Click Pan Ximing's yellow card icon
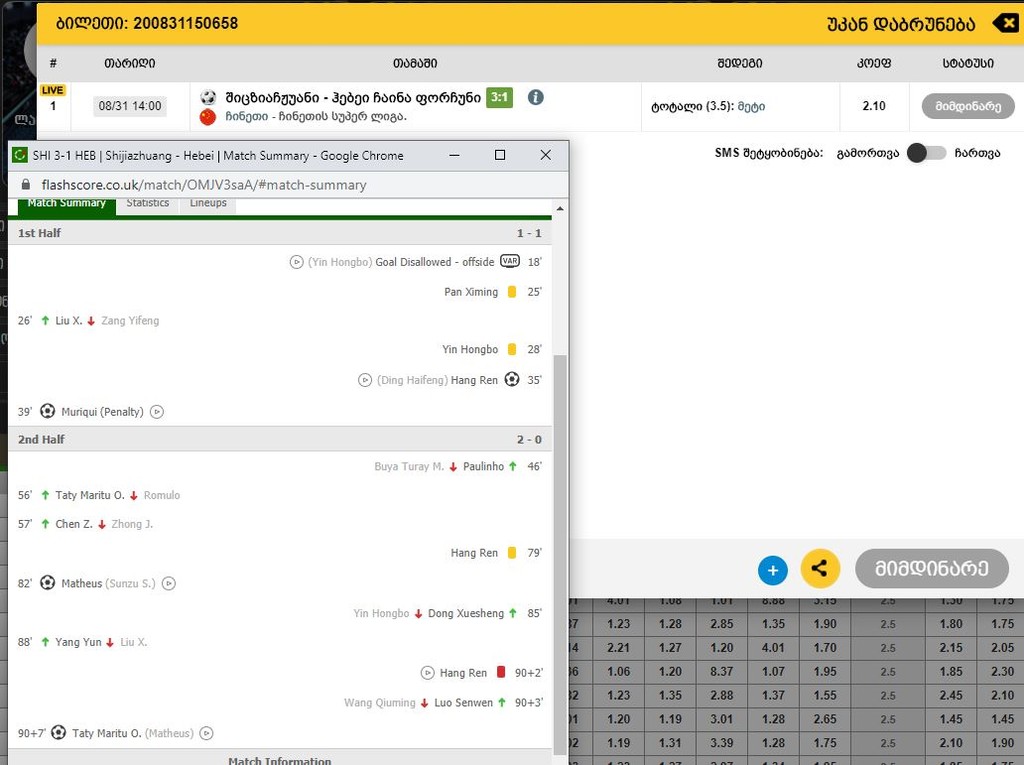 click(512, 292)
